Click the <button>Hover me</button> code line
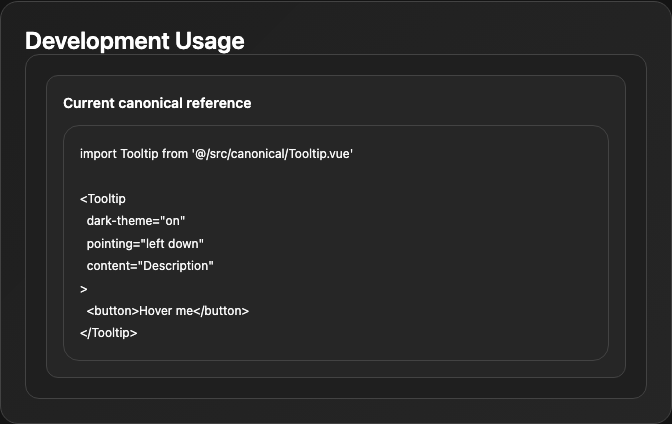The width and height of the screenshot is (672, 424). point(168,311)
